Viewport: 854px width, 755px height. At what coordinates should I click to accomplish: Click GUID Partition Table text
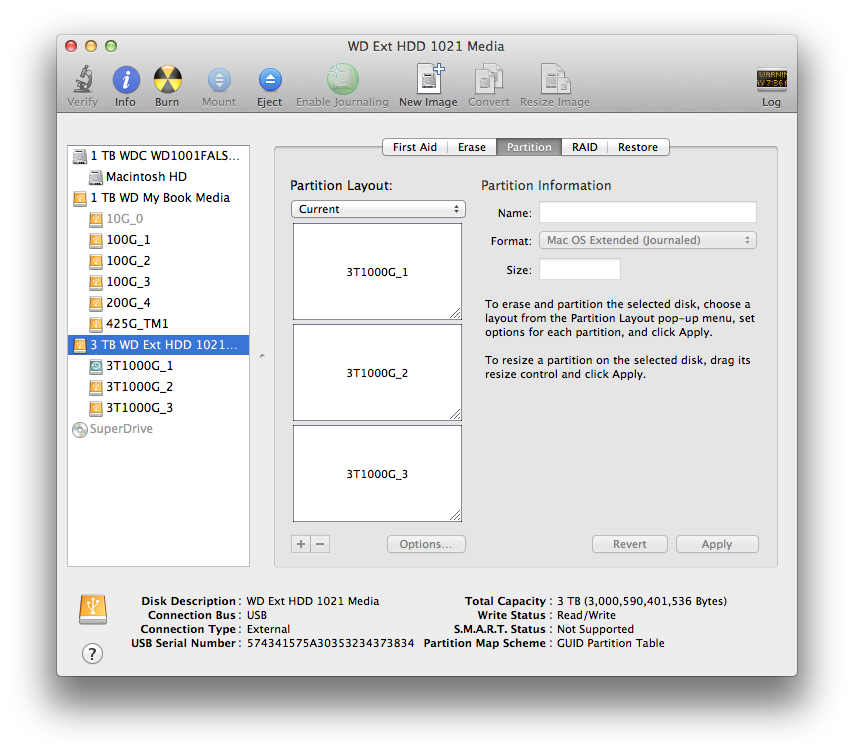(611, 643)
